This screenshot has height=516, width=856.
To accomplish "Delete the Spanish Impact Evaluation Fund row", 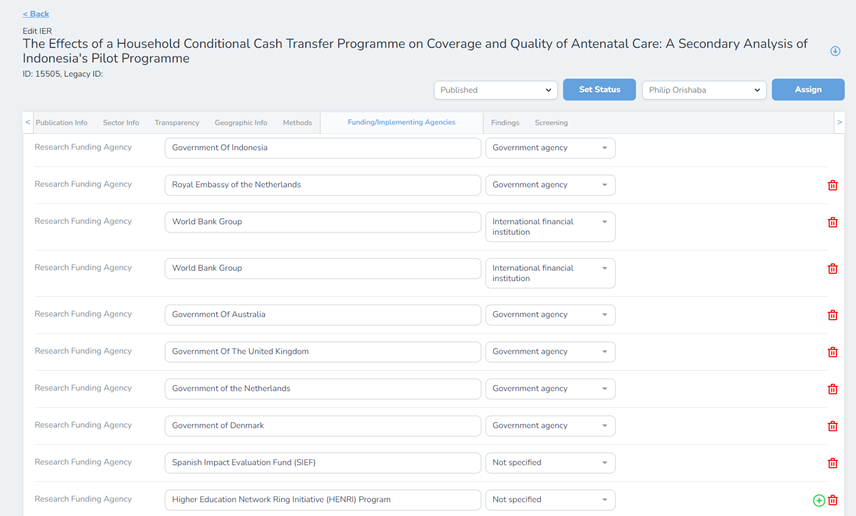I will 832,463.
